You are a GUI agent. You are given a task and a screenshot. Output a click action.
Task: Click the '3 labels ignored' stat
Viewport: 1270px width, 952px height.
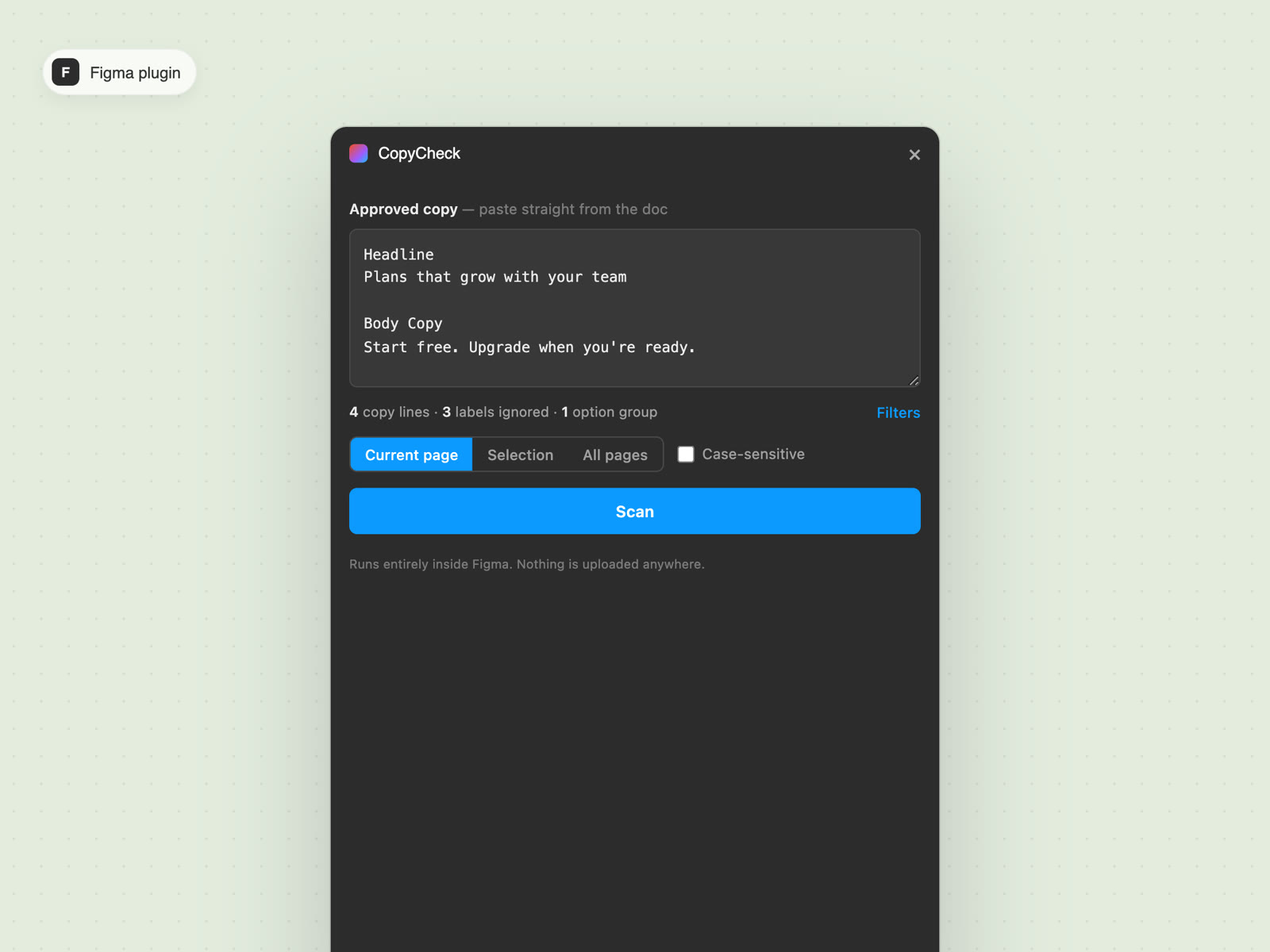point(495,412)
